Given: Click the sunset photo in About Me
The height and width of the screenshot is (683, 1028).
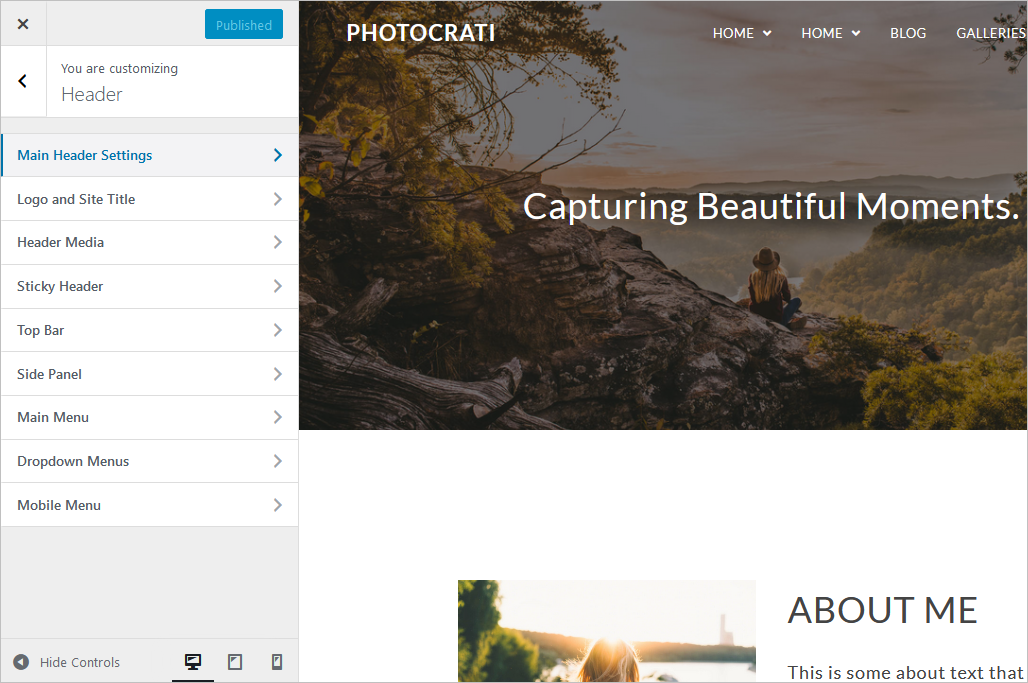Looking at the screenshot, I should click(x=606, y=631).
